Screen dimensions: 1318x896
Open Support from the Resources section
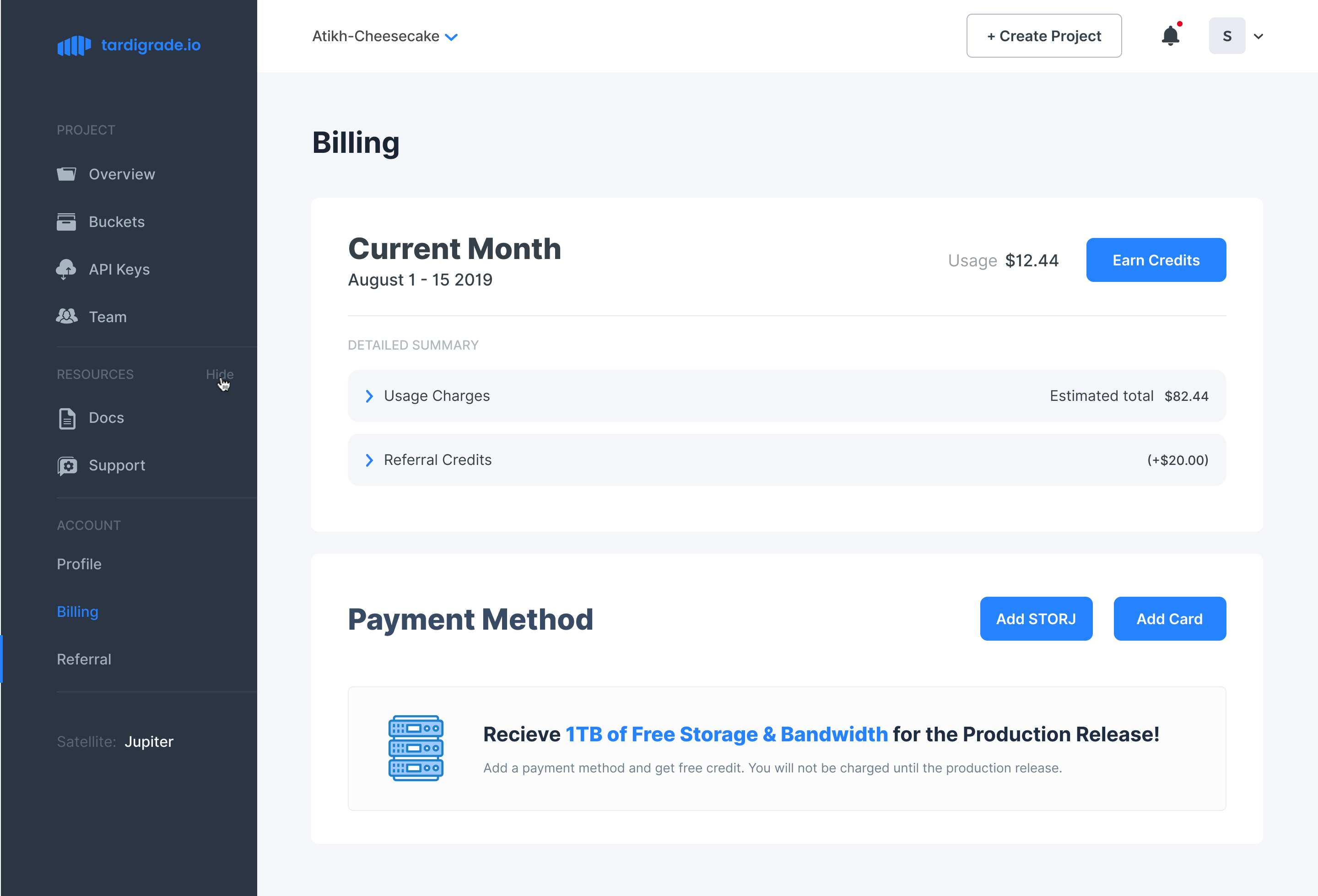[x=118, y=465]
